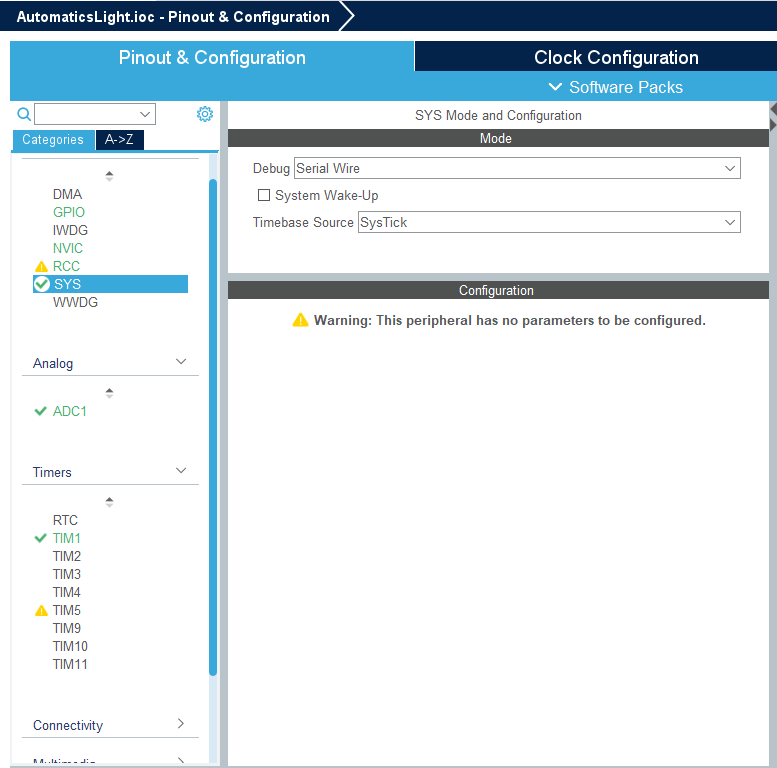This screenshot has width=777, height=768.
Task: Click the Configuration warning triangle icon
Action: coord(300,320)
